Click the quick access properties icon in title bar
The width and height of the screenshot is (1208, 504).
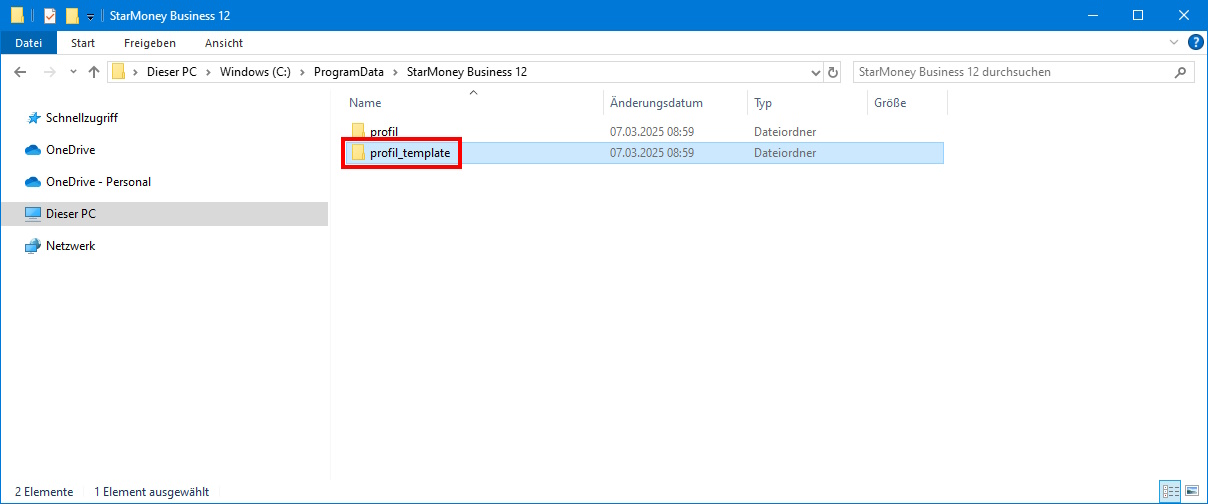49,15
